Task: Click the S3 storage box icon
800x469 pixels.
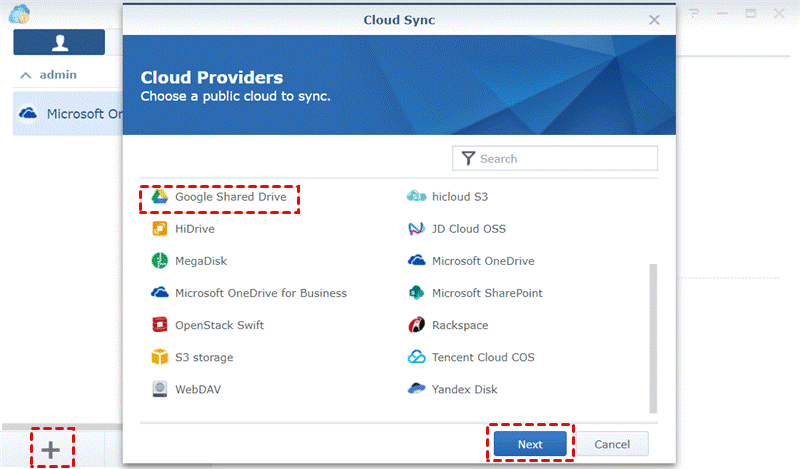Action: 160,357
